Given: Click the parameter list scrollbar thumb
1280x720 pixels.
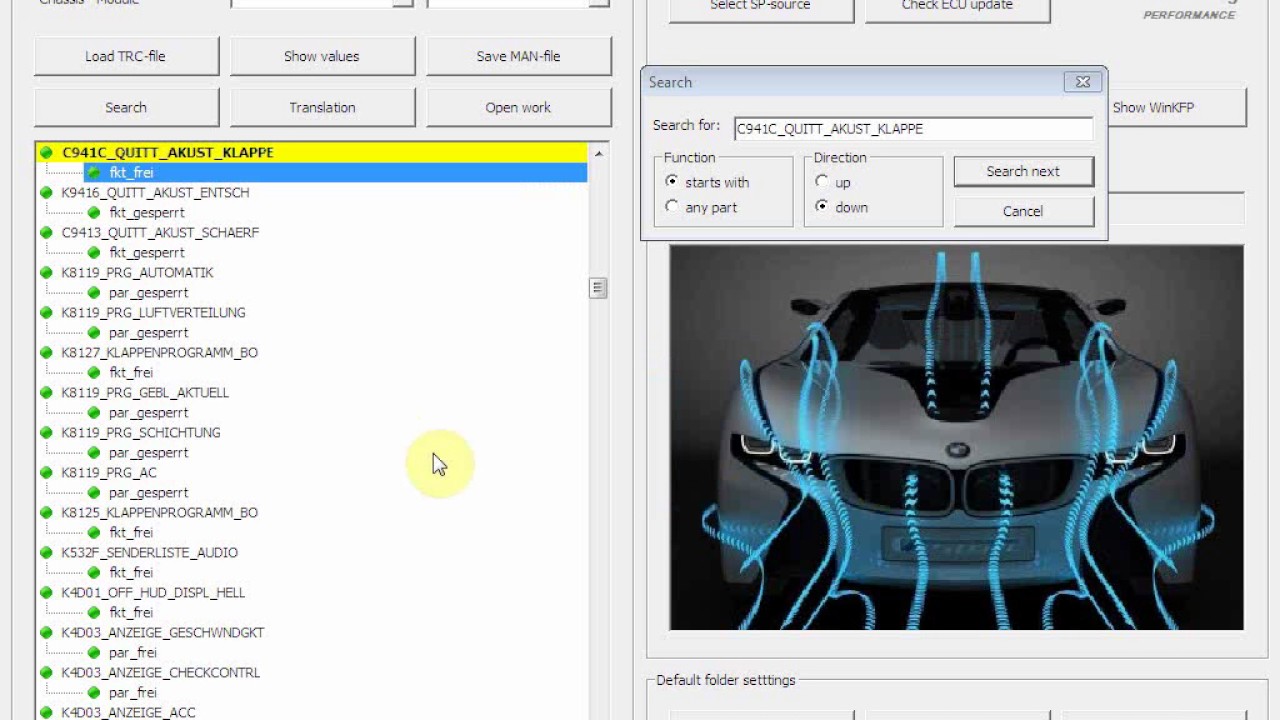Looking at the screenshot, I should [598, 288].
